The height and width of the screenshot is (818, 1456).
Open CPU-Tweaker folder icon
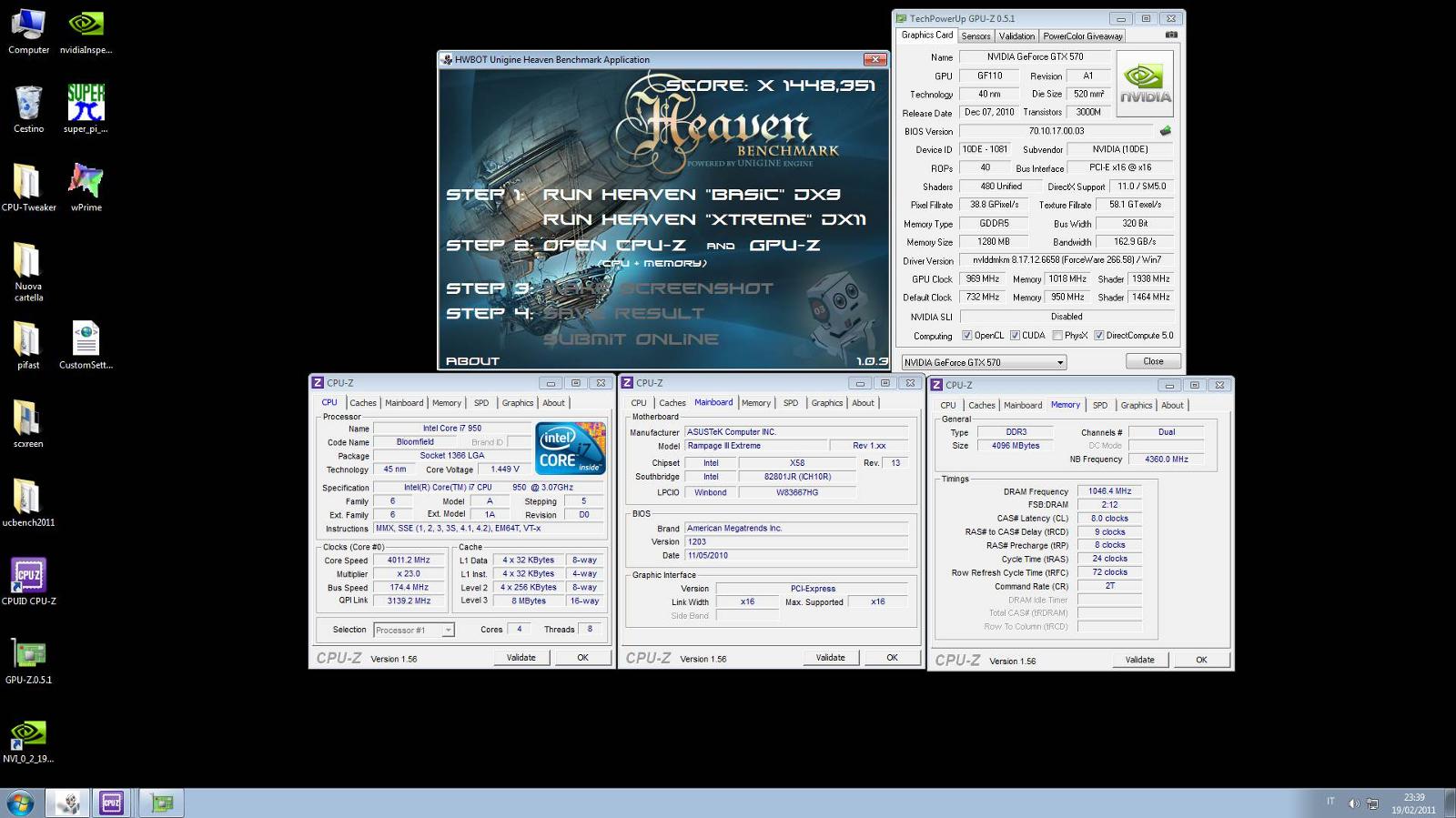tap(28, 188)
